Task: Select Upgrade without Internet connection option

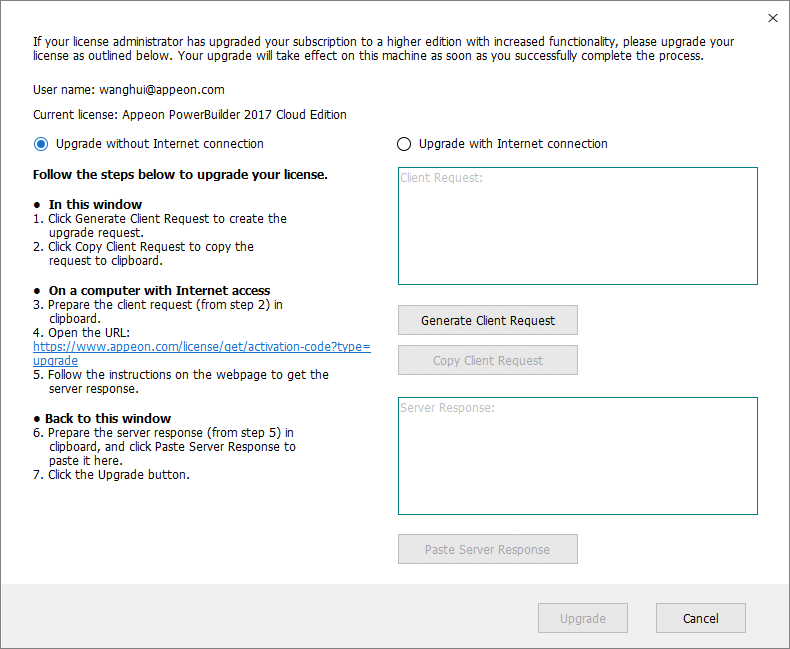Action: click(41, 144)
